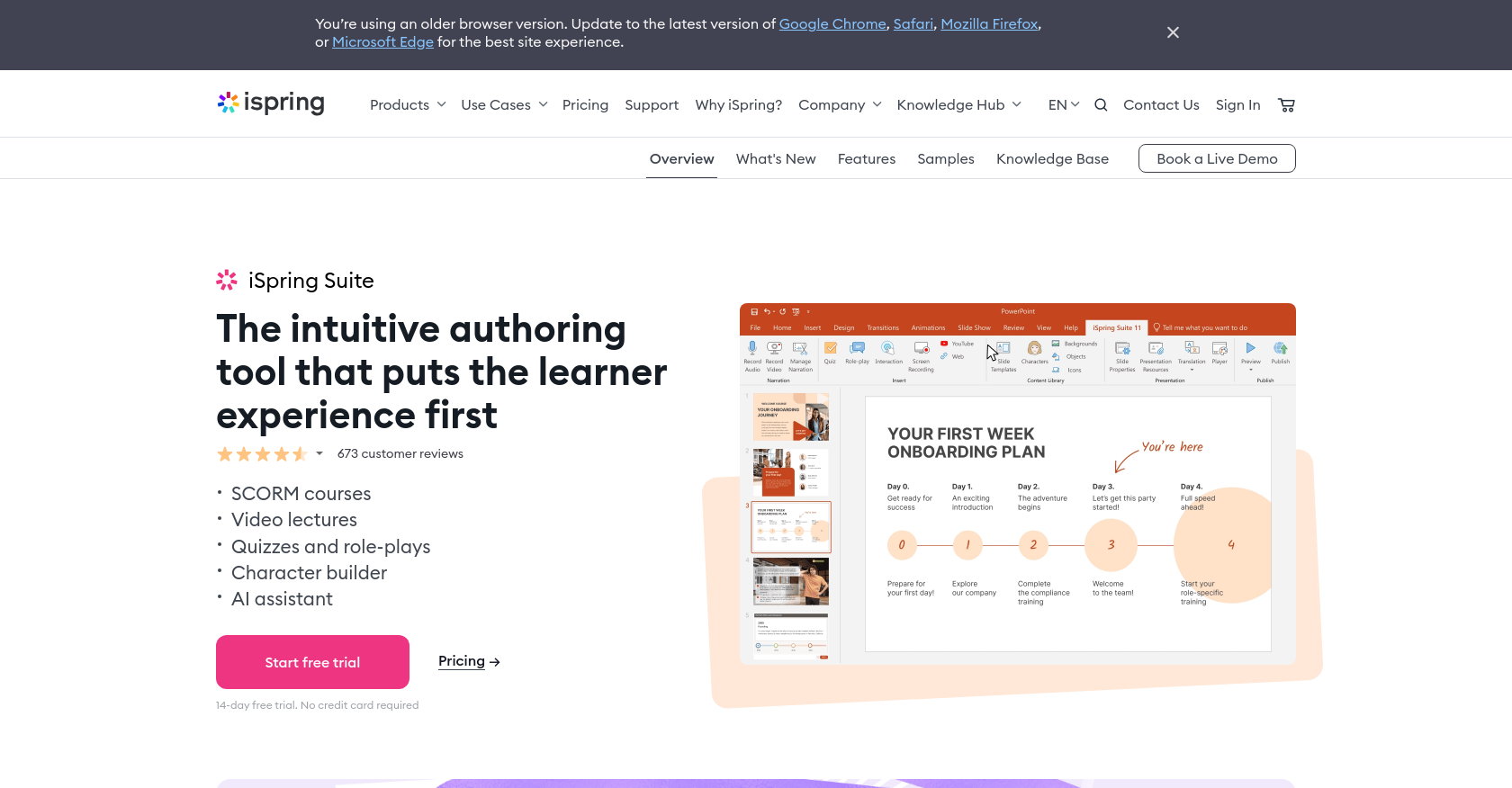Click the YouTube icon in the ribbon image
The width and height of the screenshot is (1512, 788).
click(944, 344)
